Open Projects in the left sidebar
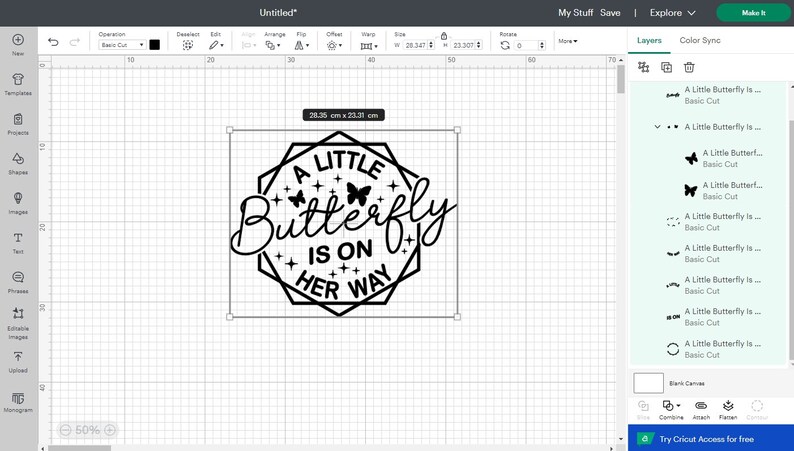 (x=18, y=124)
